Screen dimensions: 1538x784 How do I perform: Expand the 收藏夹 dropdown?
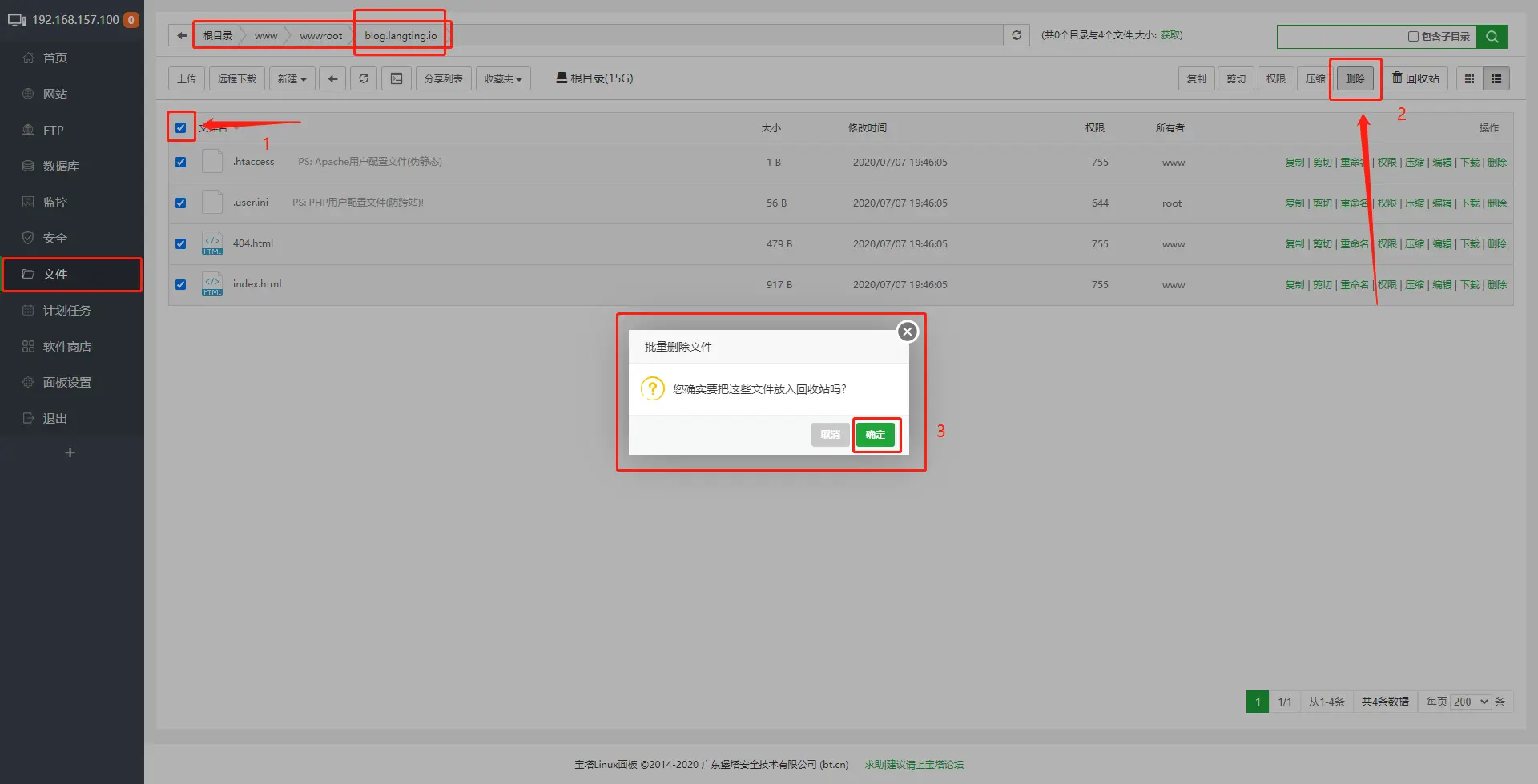[503, 78]
